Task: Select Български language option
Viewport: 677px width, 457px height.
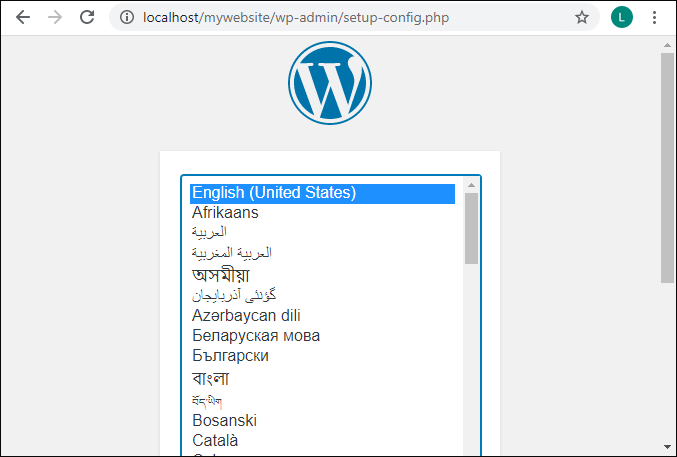Action: pos(323,356)
